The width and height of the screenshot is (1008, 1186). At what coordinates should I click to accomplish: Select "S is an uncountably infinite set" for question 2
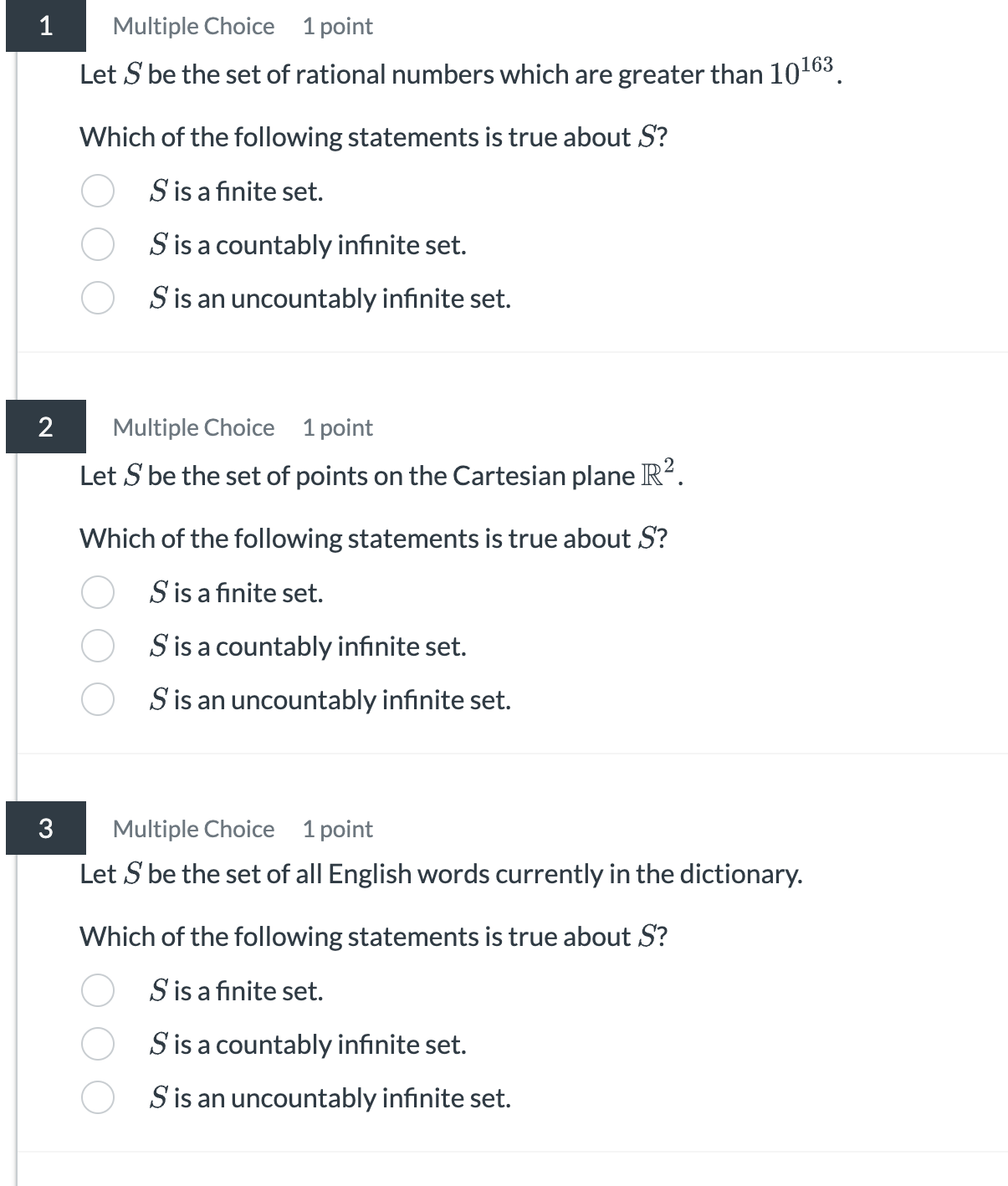(98, 700)
